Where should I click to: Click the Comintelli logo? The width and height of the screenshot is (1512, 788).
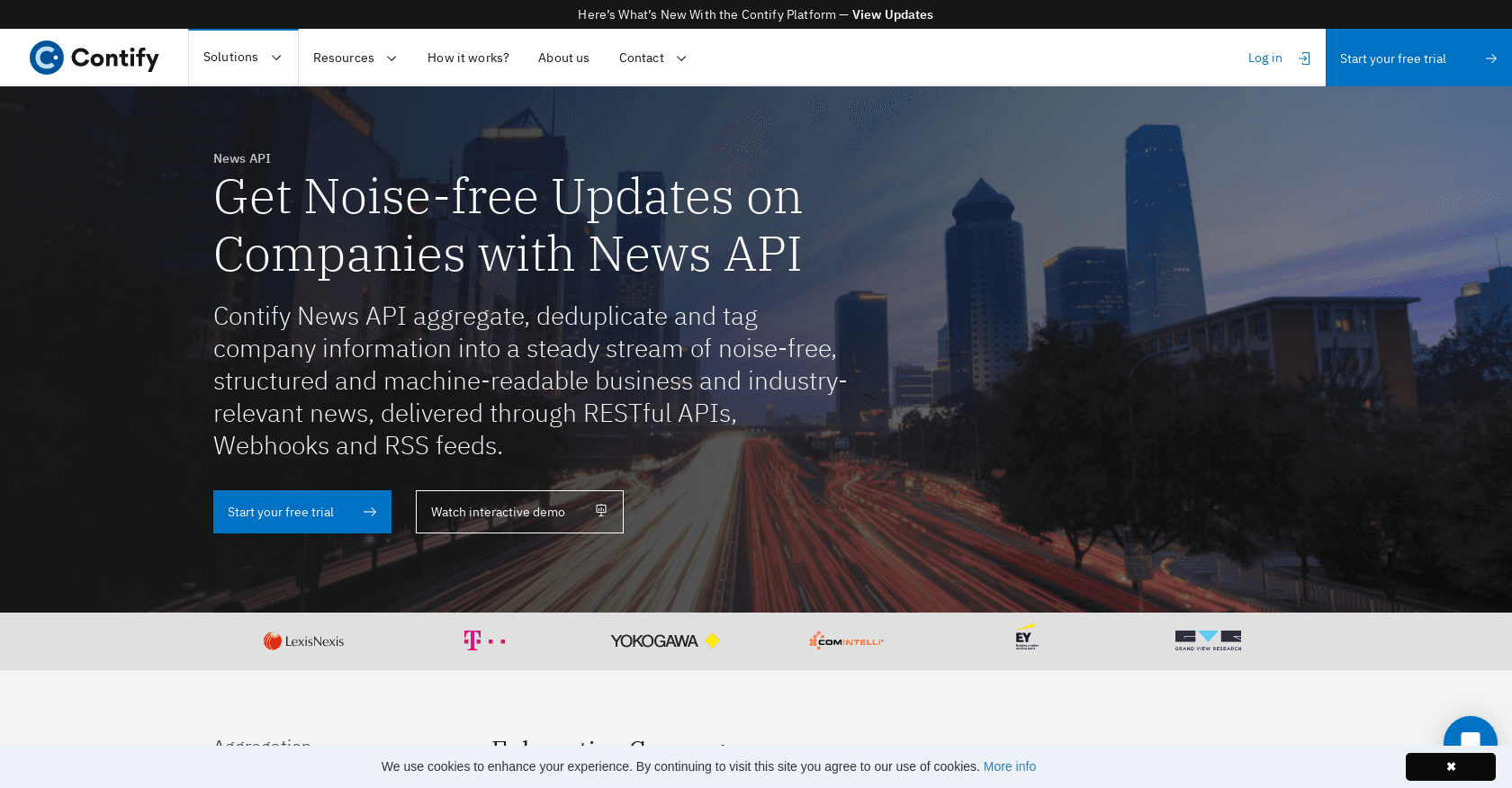click(846, 641)
